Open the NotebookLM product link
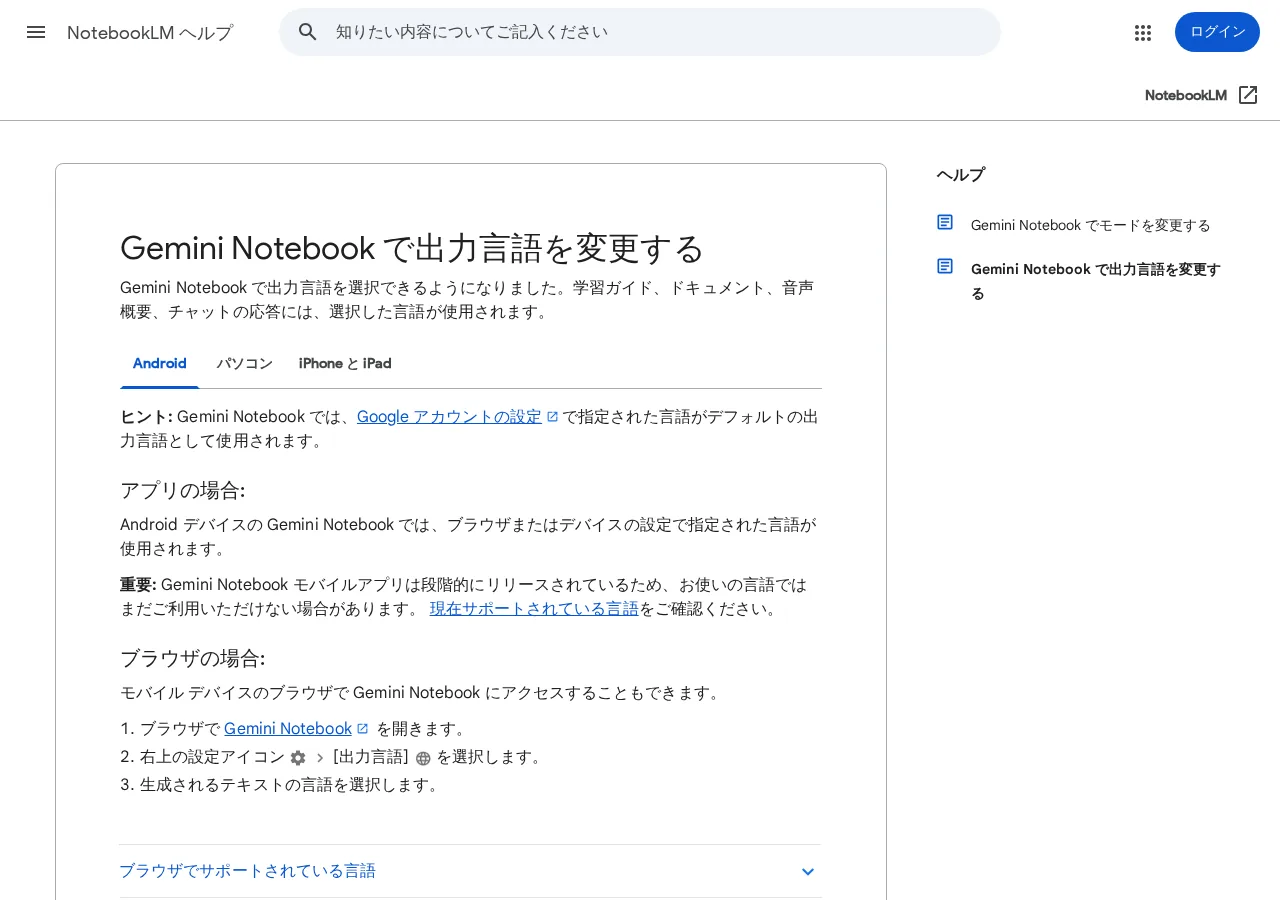 1186,95
